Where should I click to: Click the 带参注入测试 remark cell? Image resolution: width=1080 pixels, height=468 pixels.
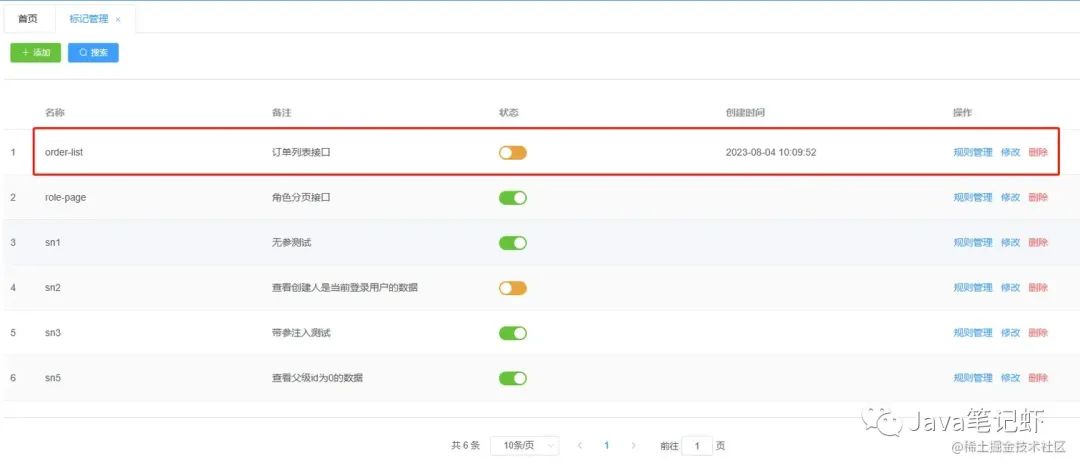301,333
